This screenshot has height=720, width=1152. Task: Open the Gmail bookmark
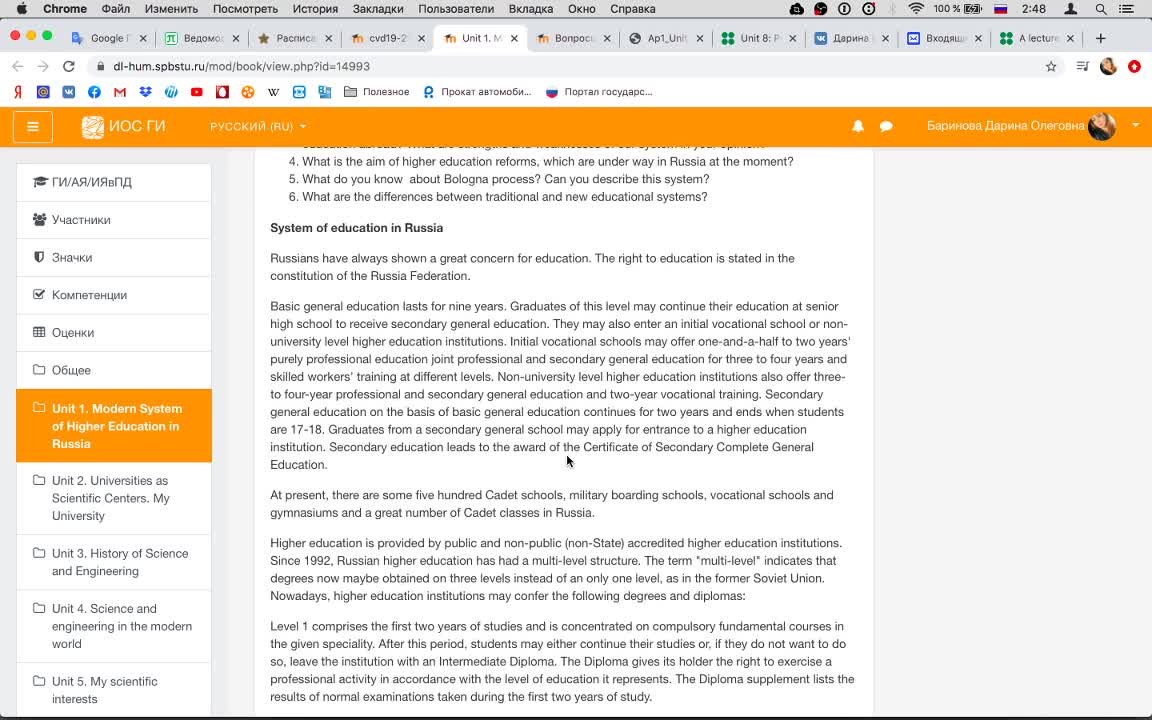[x=120, y=92]
